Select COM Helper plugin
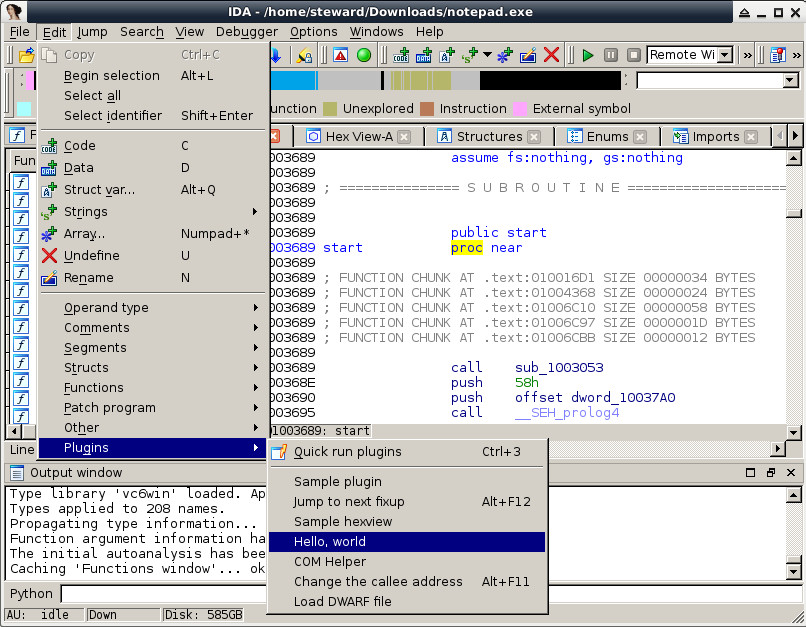The width and height of the screenshot is (806, 627). (407, 562)
